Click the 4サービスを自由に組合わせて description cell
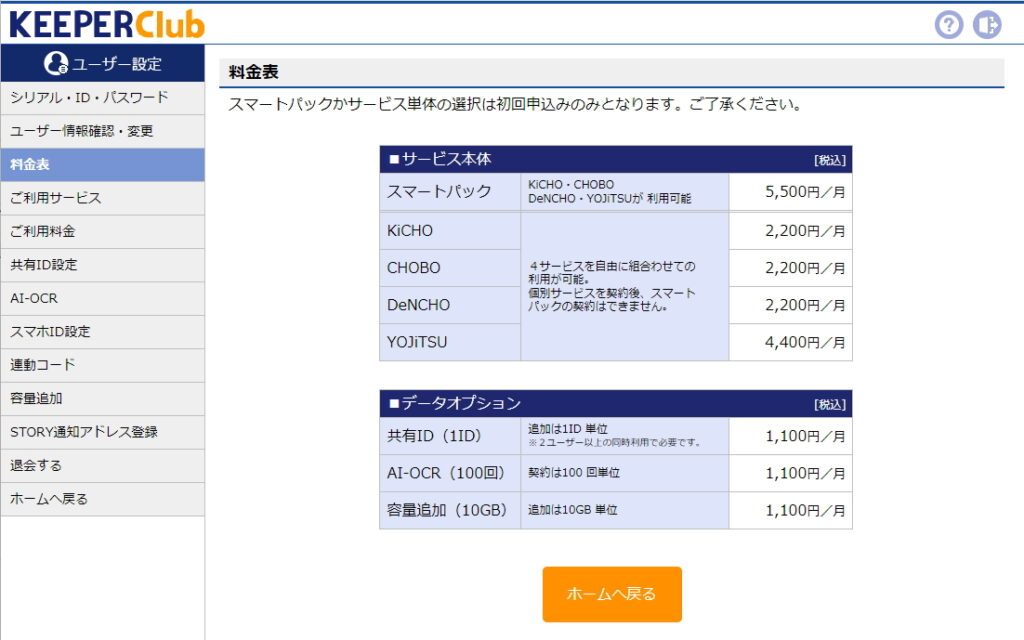1024x640 pixels. click(x=625, y=286)
